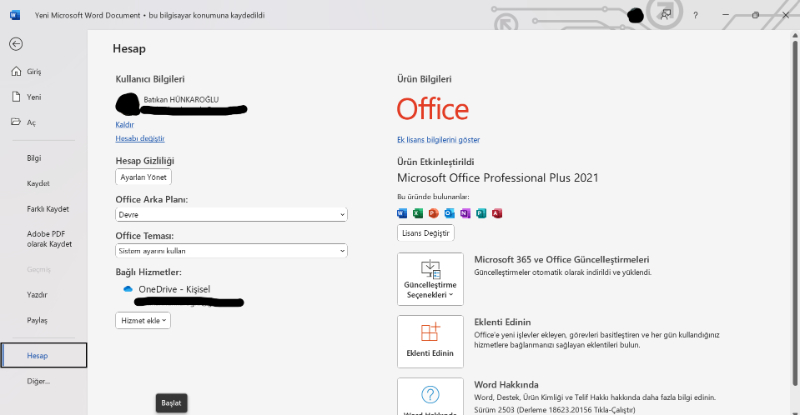Click Ek lisans bilgilerini göster link
Screen dimensions: 800x415
(x=438, y=139)
